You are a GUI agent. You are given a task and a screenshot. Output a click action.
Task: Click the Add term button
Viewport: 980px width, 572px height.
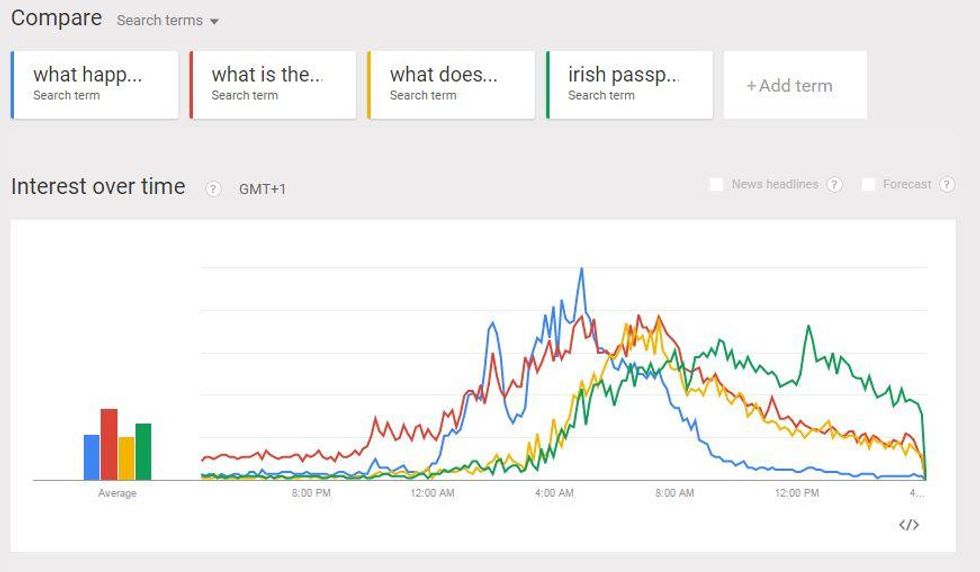795,86
